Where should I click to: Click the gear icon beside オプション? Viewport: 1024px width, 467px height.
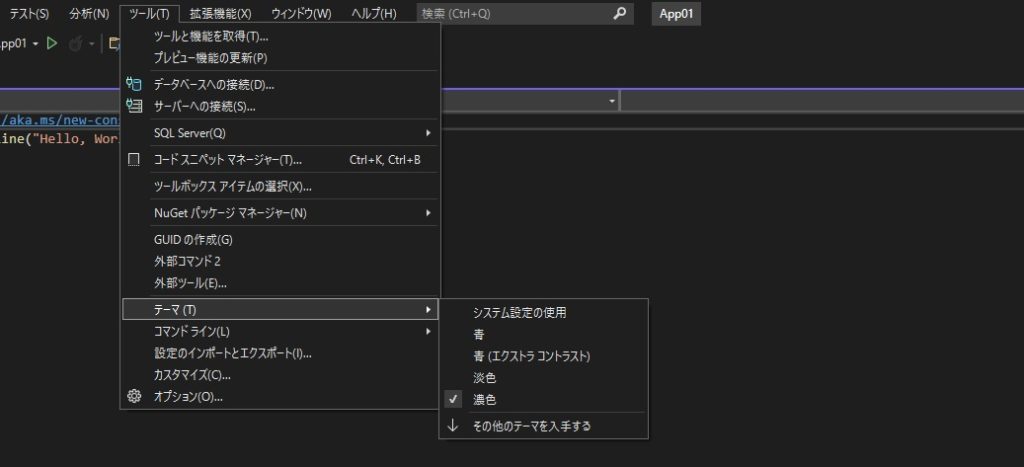135,397
